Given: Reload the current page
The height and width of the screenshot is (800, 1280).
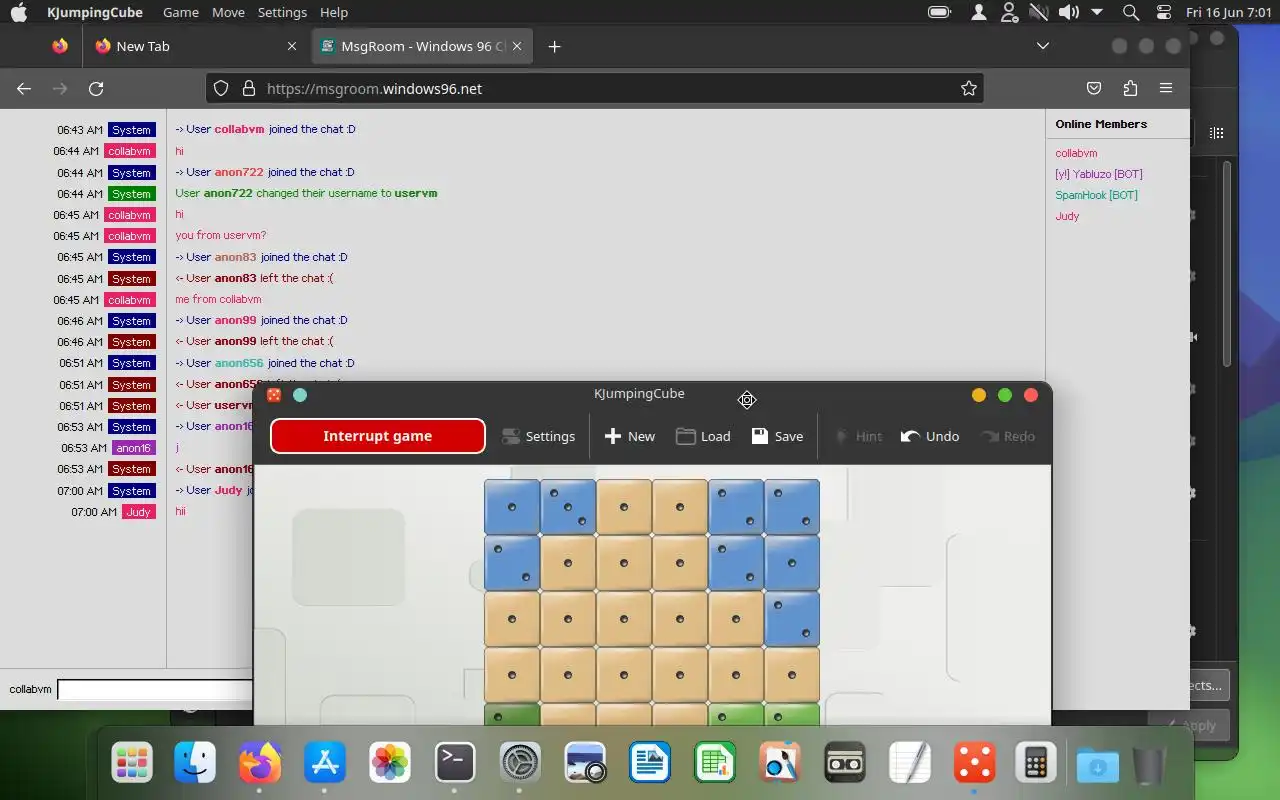Looking at the screenshot, I should 96,88.
